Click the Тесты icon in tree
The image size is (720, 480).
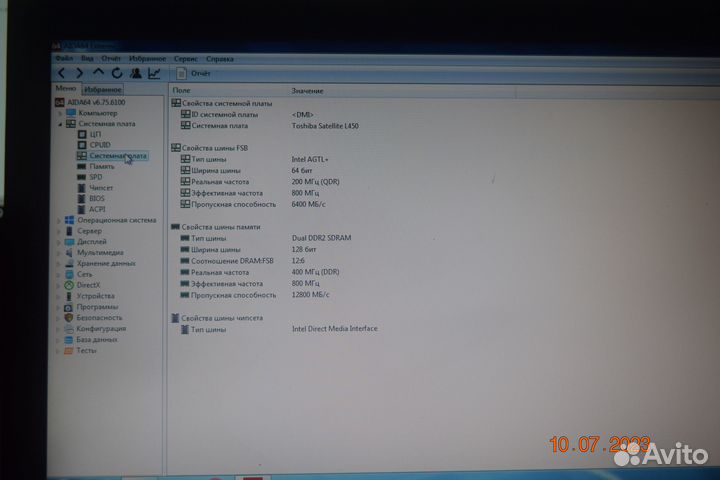(68, 350)
